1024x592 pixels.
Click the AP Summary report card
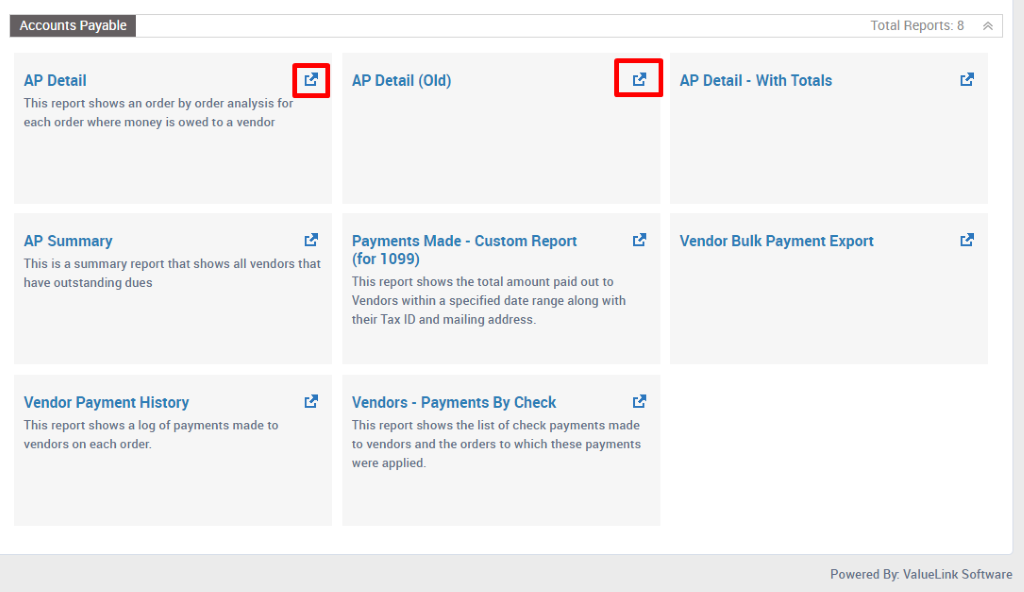pos(172,288)
